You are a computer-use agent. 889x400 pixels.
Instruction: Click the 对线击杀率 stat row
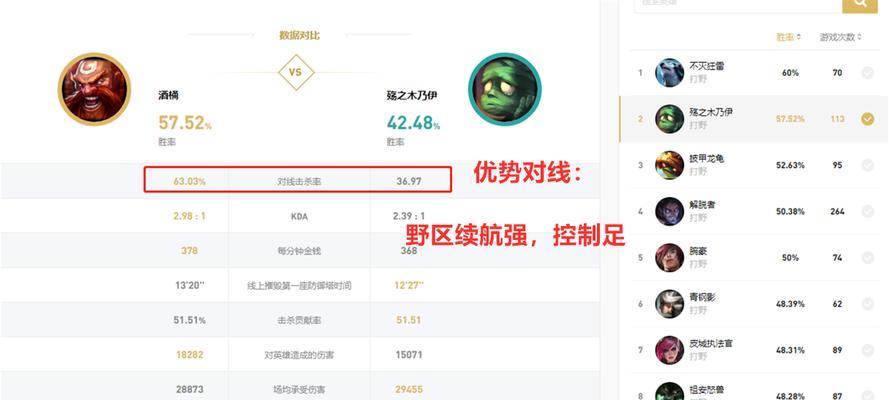tap(298, 181)
